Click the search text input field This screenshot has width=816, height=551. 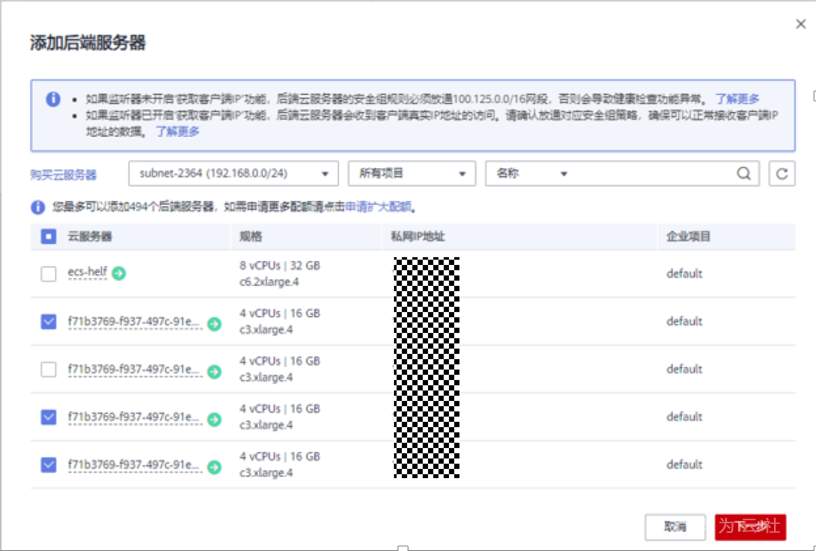[652, 174]
